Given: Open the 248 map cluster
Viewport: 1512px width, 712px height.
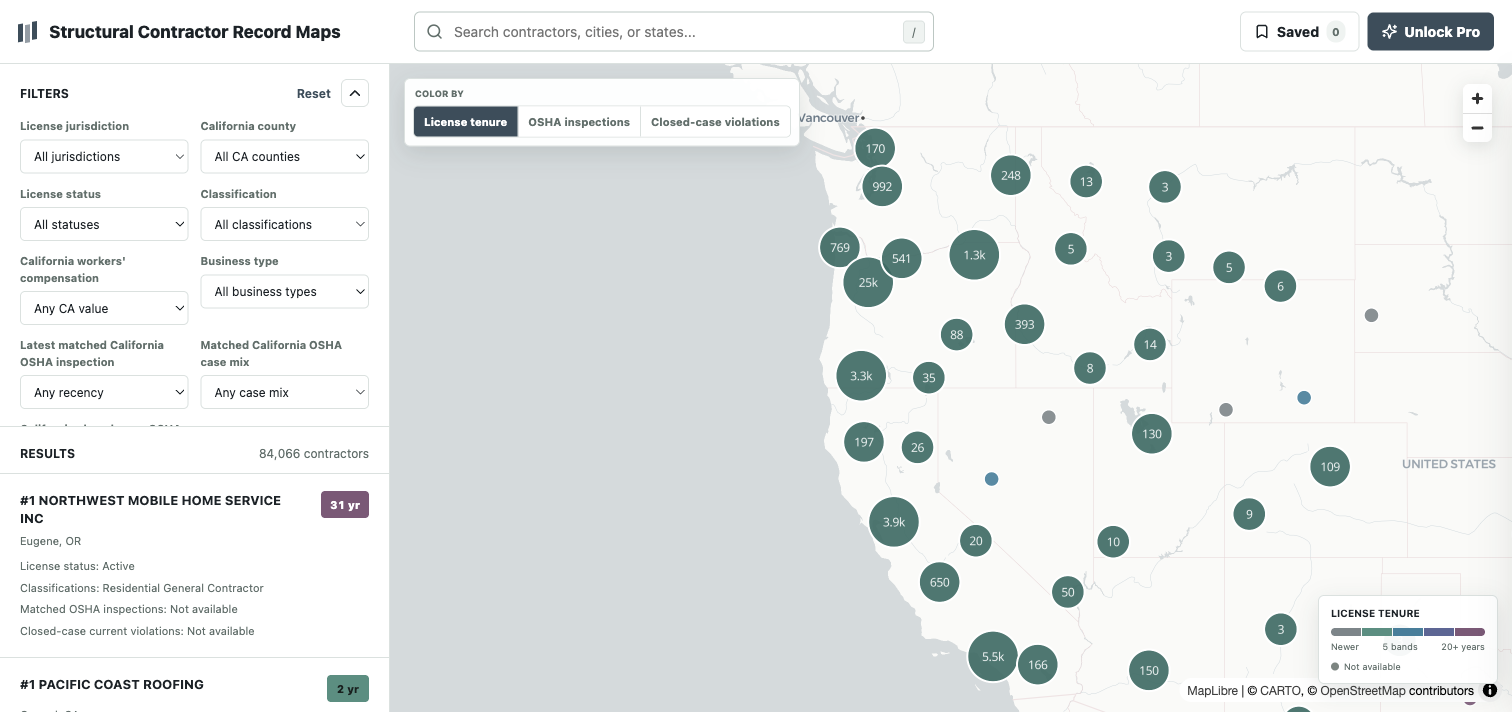Looking at the screenshot, I should tap(1011, 175).
